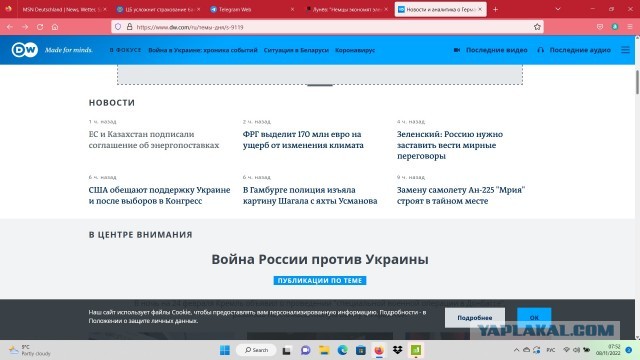This screenshot has height=360, width=640.
Task: Open Firefox application hamburger menu
Action: tap(630, 27)
